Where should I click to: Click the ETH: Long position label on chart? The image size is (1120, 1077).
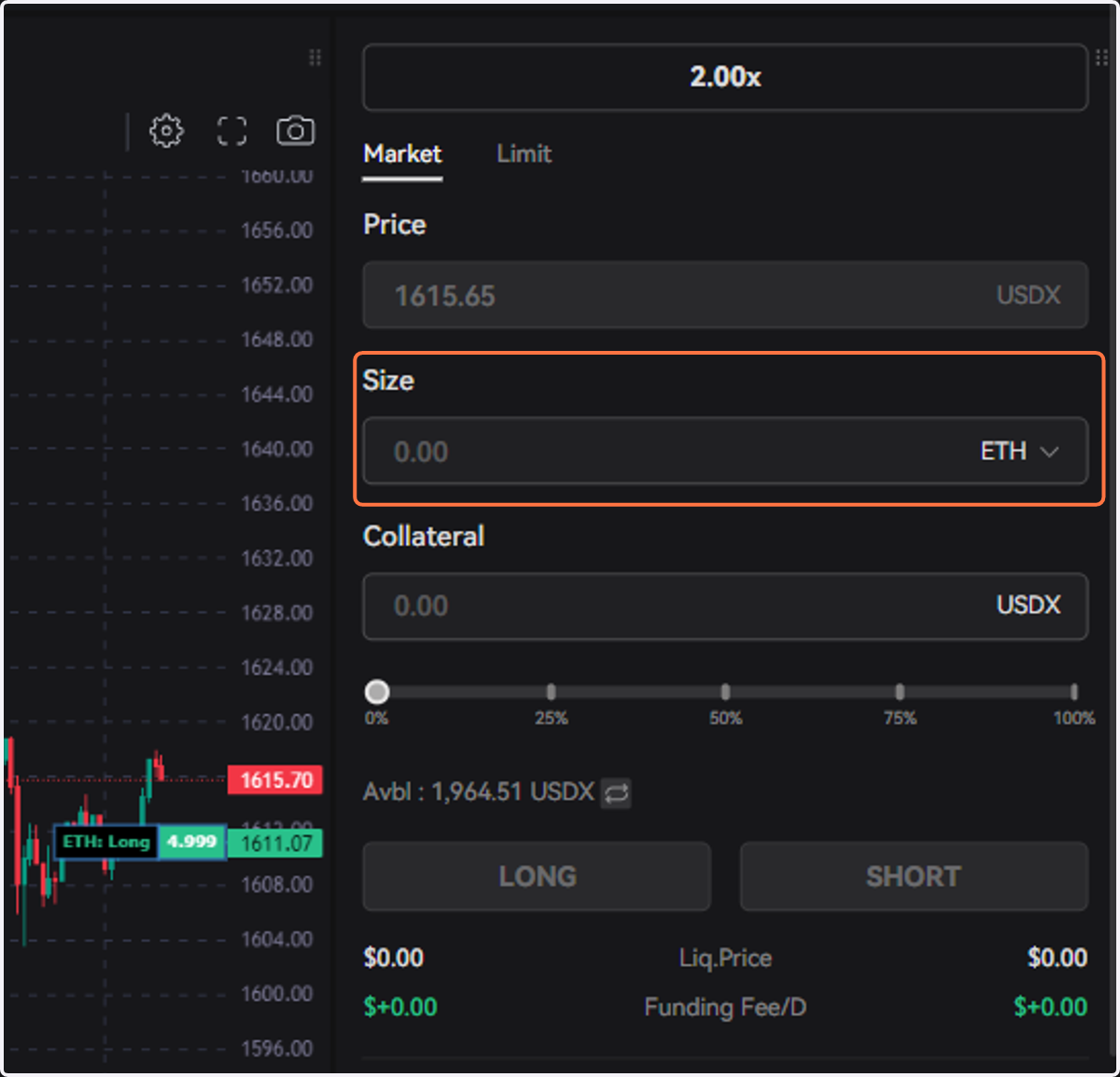pyautogui.click(x=105, y=842)
